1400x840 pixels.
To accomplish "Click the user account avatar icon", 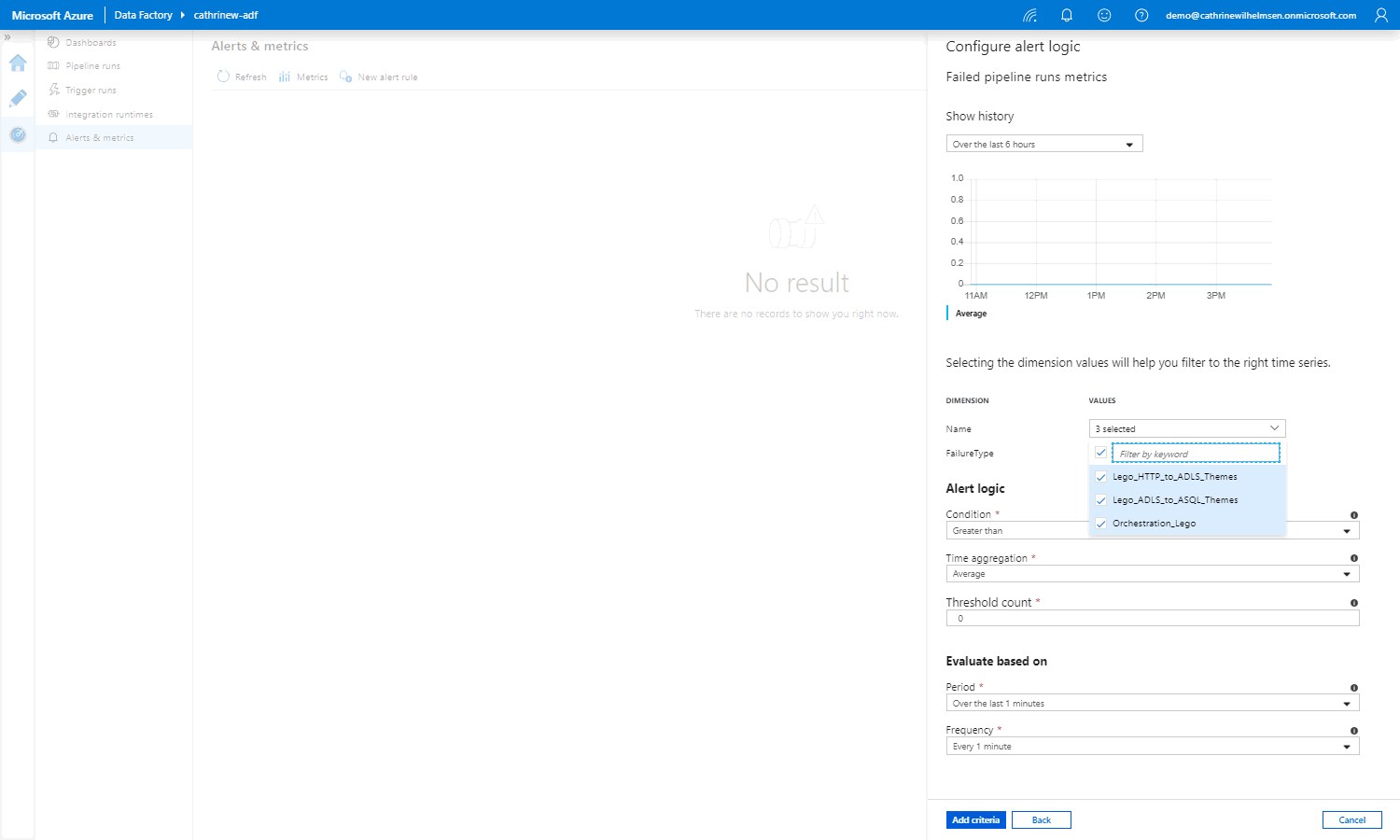I will click(1381, 15).
